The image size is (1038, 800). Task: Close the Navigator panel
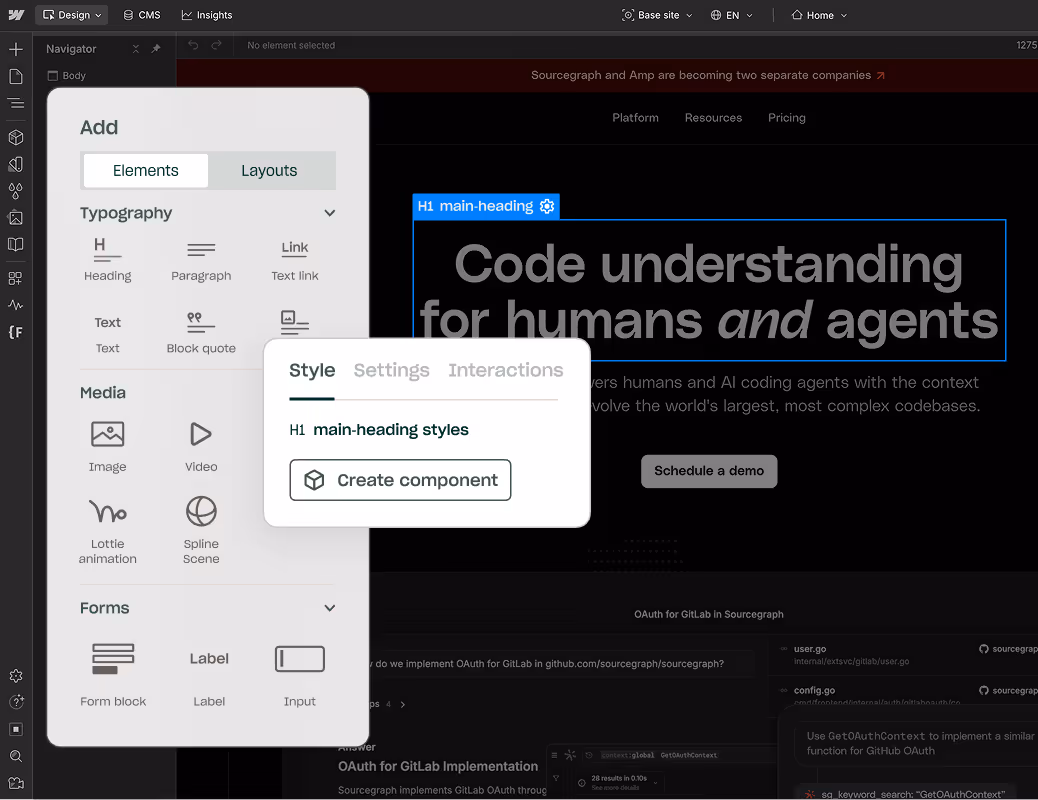pos(136,48)
